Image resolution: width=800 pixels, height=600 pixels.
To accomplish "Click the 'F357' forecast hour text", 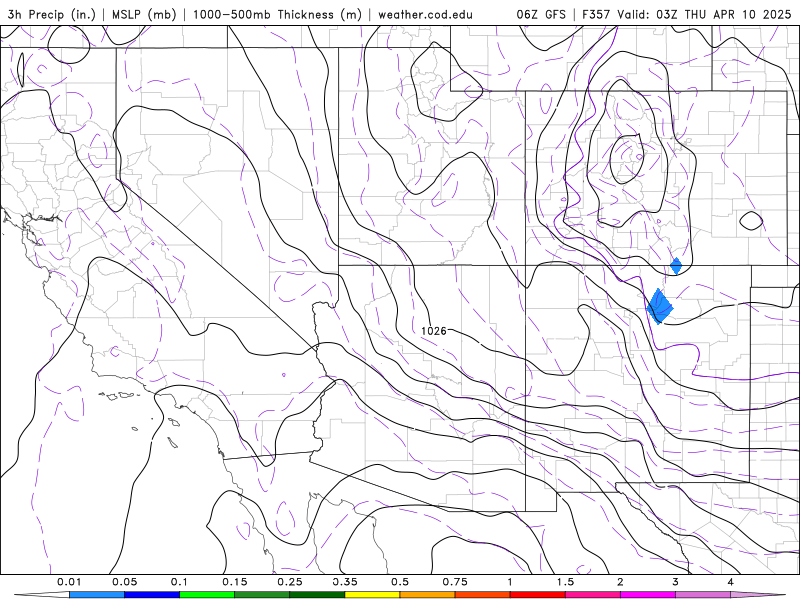I will point(596,14).
